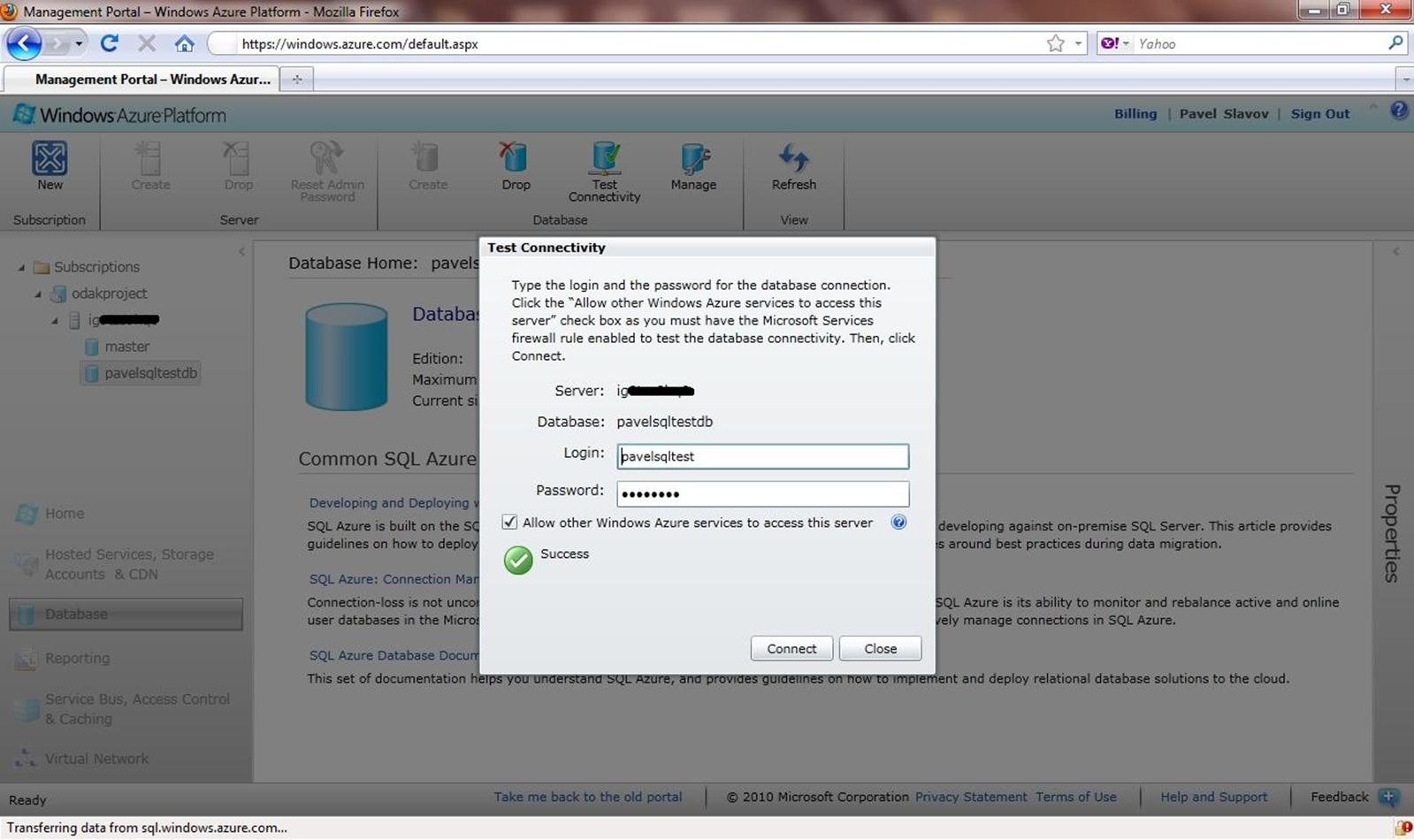Click the New subscription icon
Image resolution: width=1414 pixels, height=840 pixels.
(x=50, y=159)
